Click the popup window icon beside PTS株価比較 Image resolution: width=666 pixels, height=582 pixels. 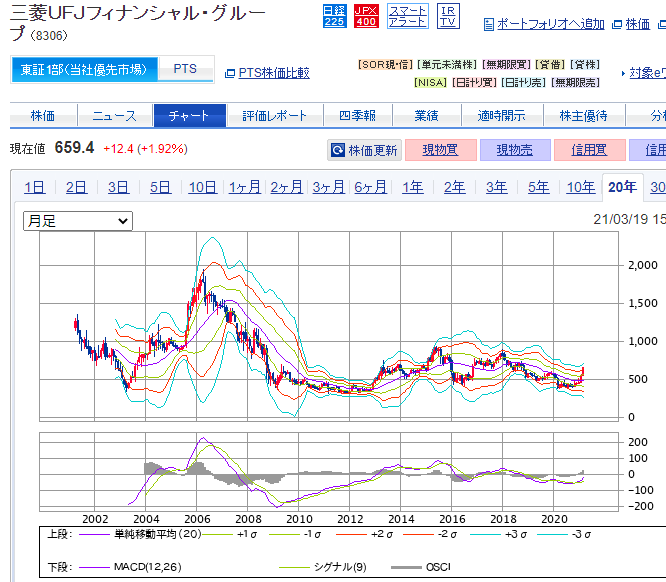[230, 73]
